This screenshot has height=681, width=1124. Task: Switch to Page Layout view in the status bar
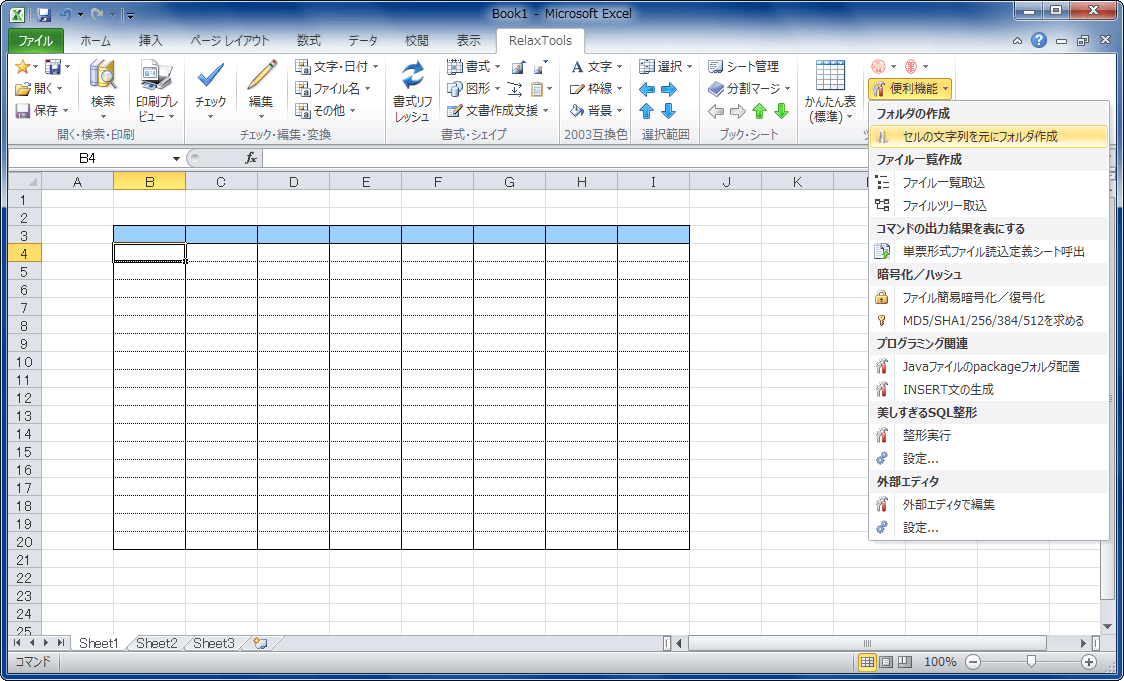(x=886, y=662)
